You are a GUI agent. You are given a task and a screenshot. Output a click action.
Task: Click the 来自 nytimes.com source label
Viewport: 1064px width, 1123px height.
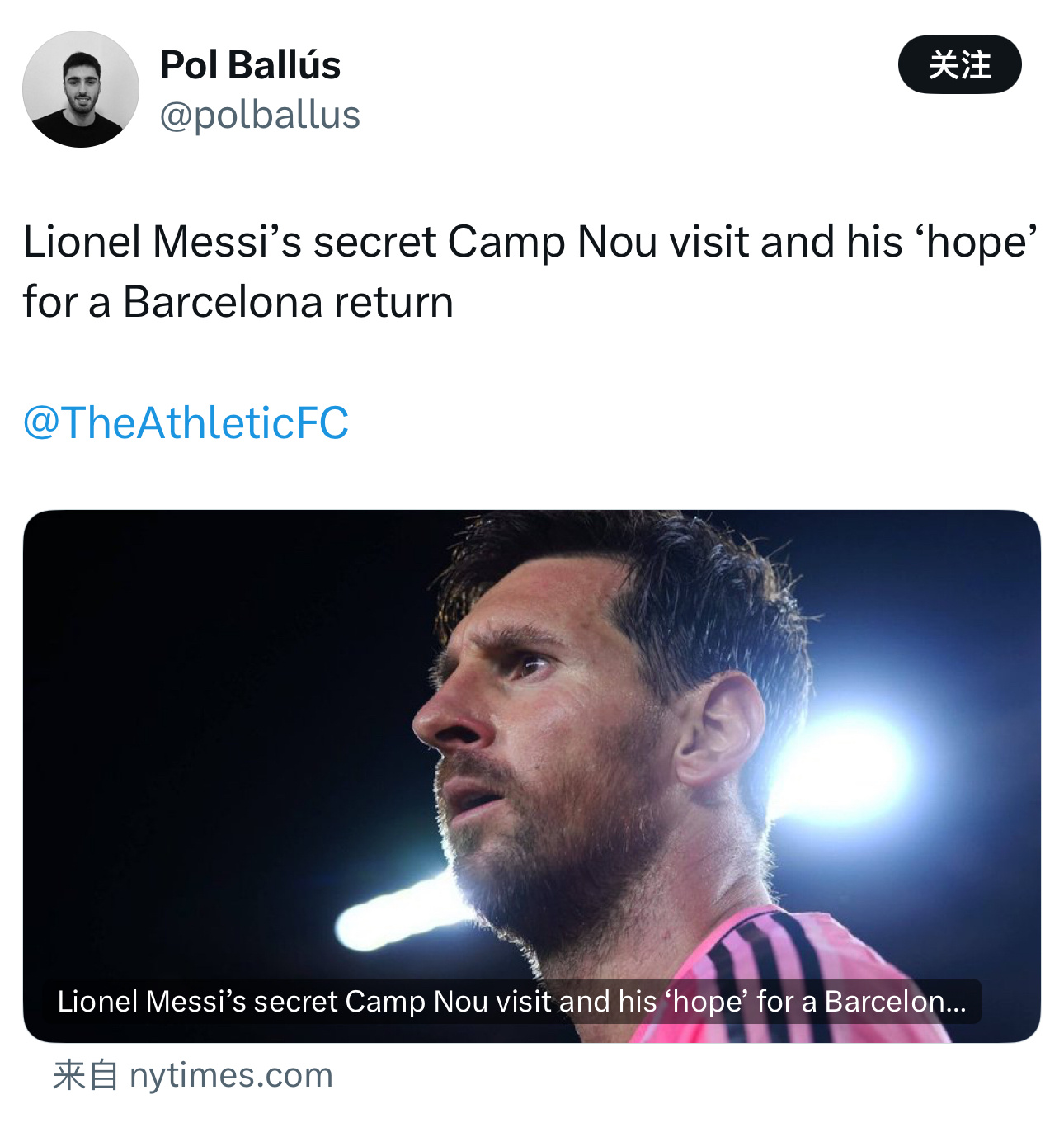[193, 1075]
